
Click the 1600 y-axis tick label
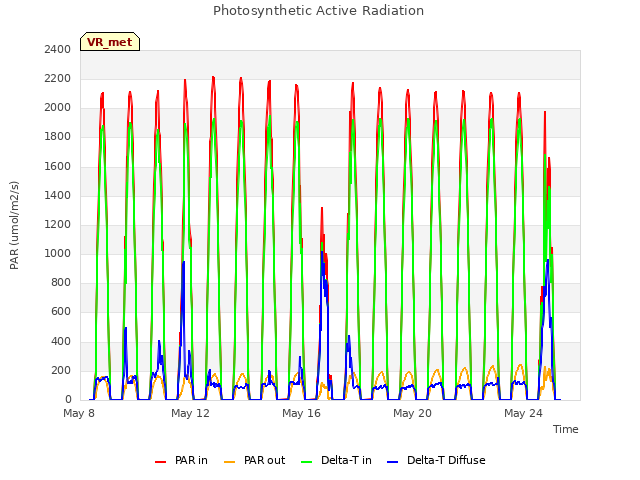tap(58, 167)
